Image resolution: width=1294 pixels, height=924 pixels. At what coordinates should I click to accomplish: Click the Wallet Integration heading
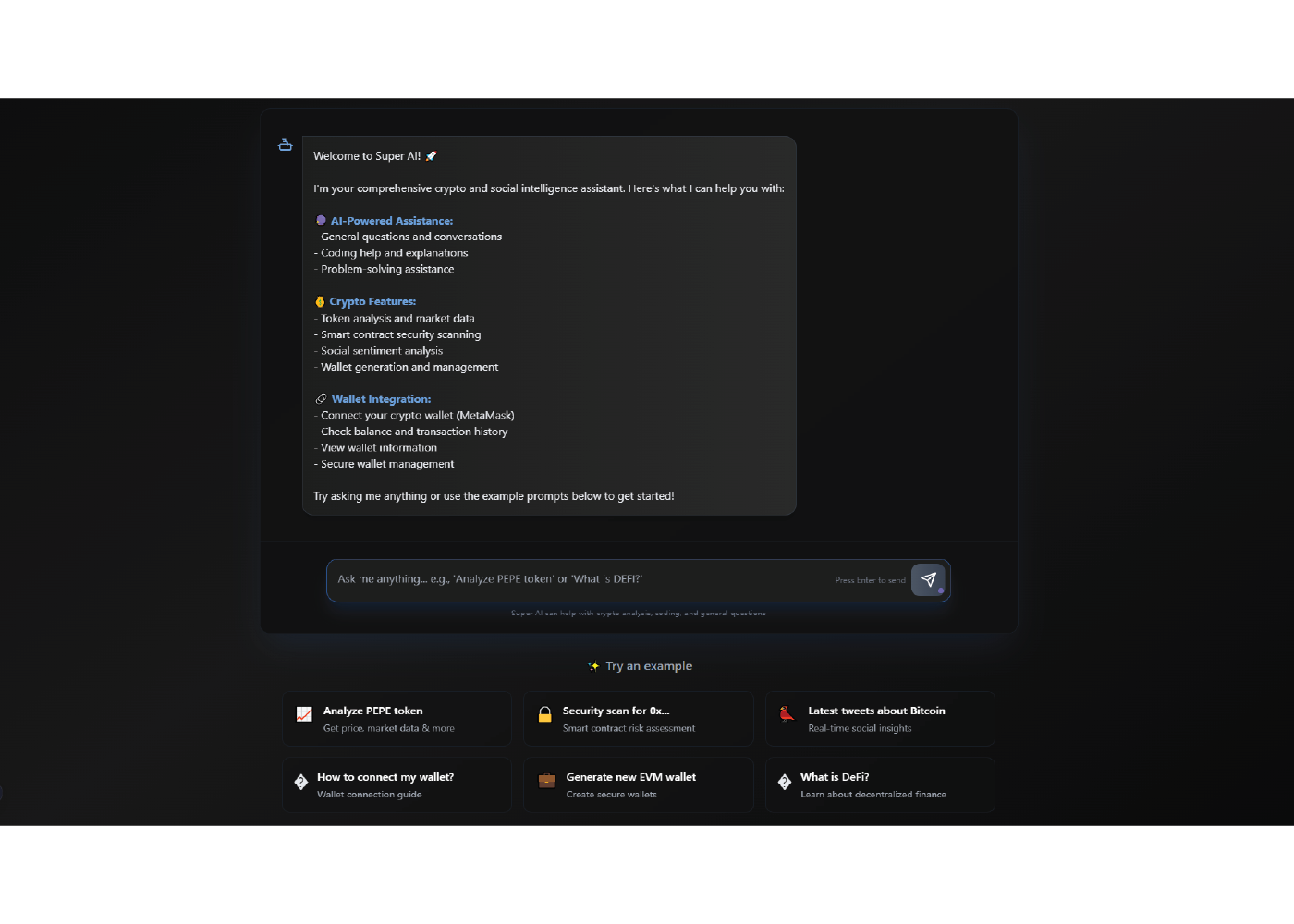381,399
